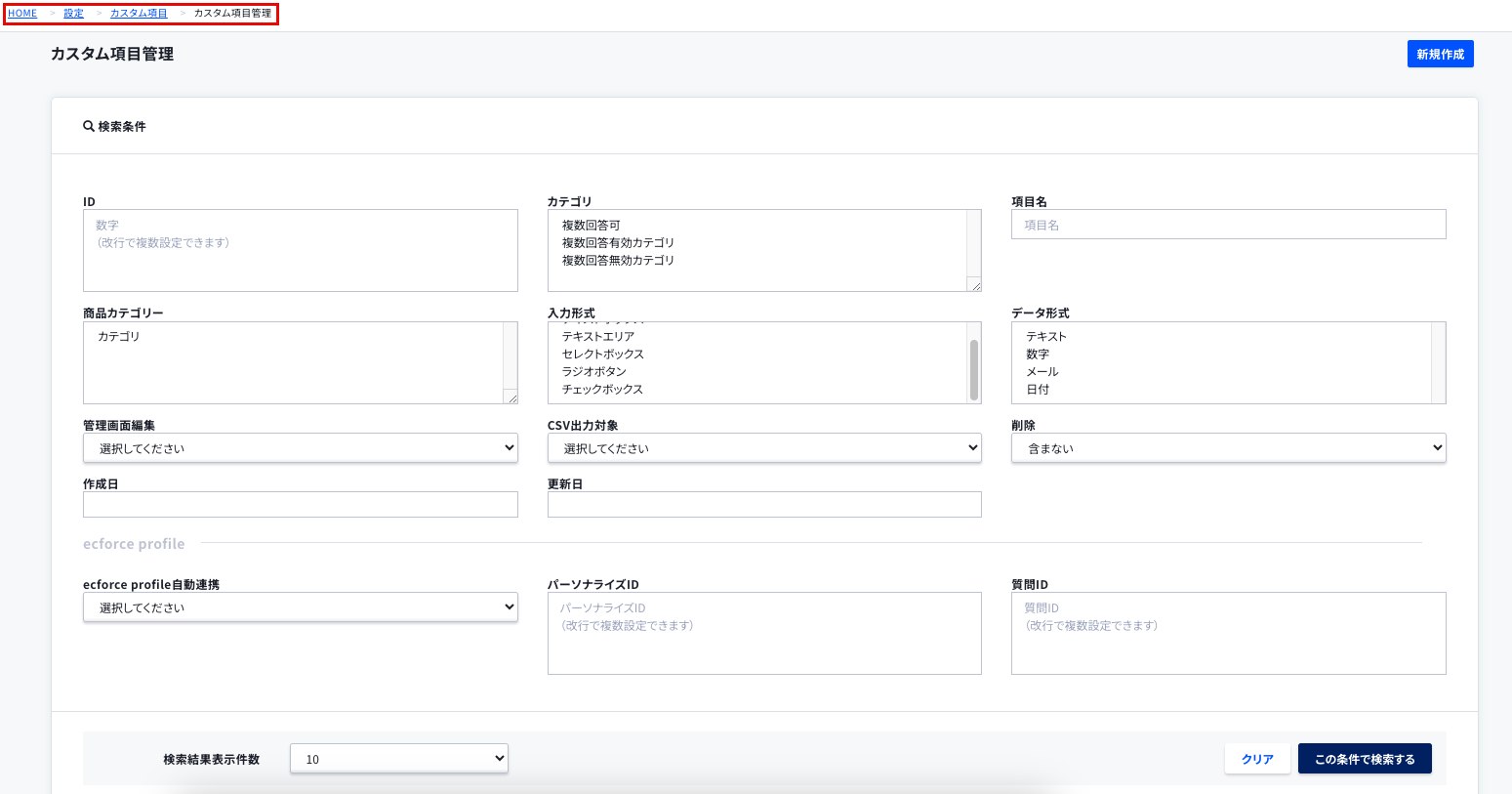This screenshot has width=1512, height=794.
Task: Go to カスタム項目 breadcrumb link
Action: point(139,14)
